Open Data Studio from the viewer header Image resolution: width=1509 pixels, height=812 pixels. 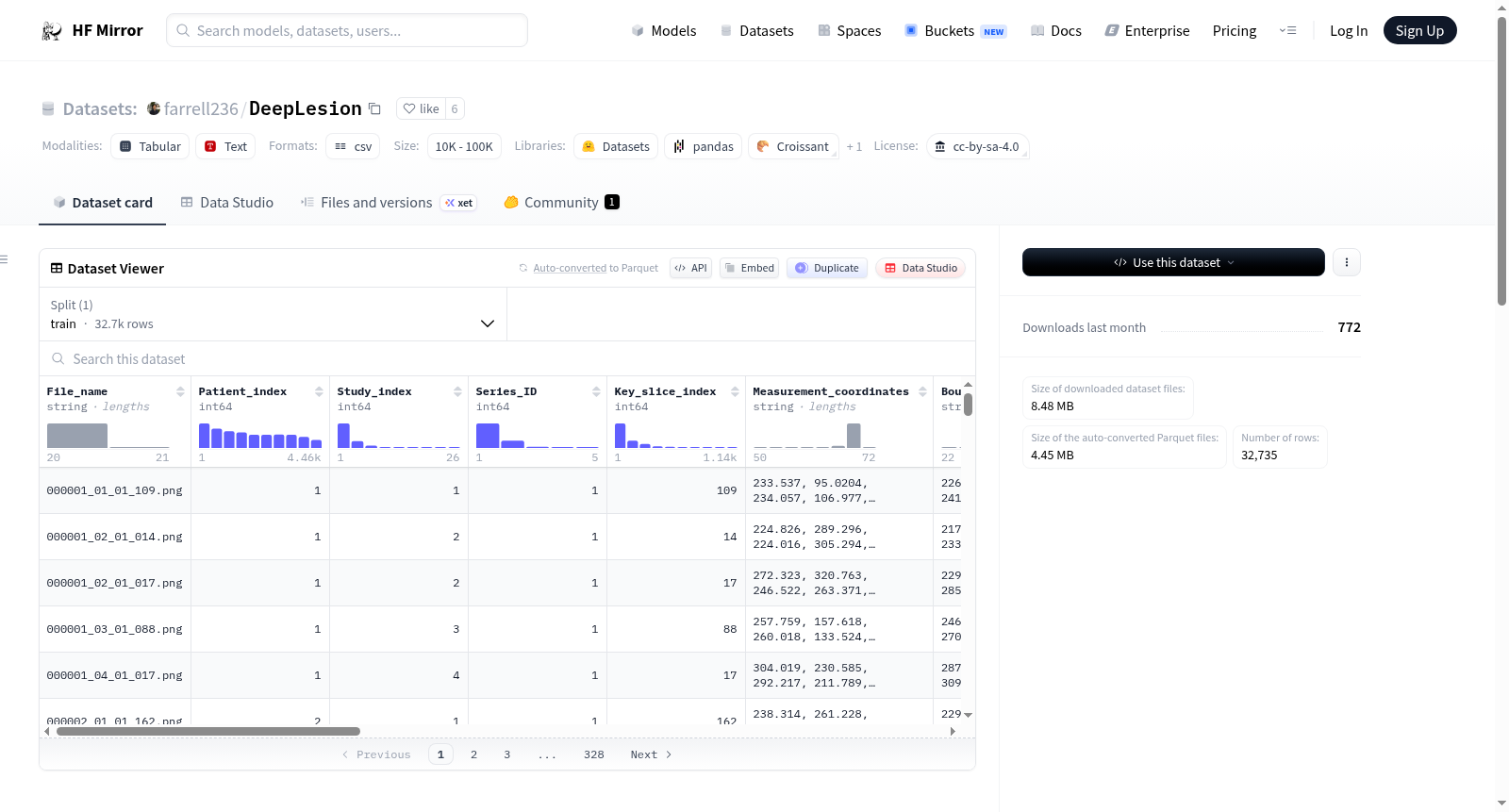[x=920, y=268]
